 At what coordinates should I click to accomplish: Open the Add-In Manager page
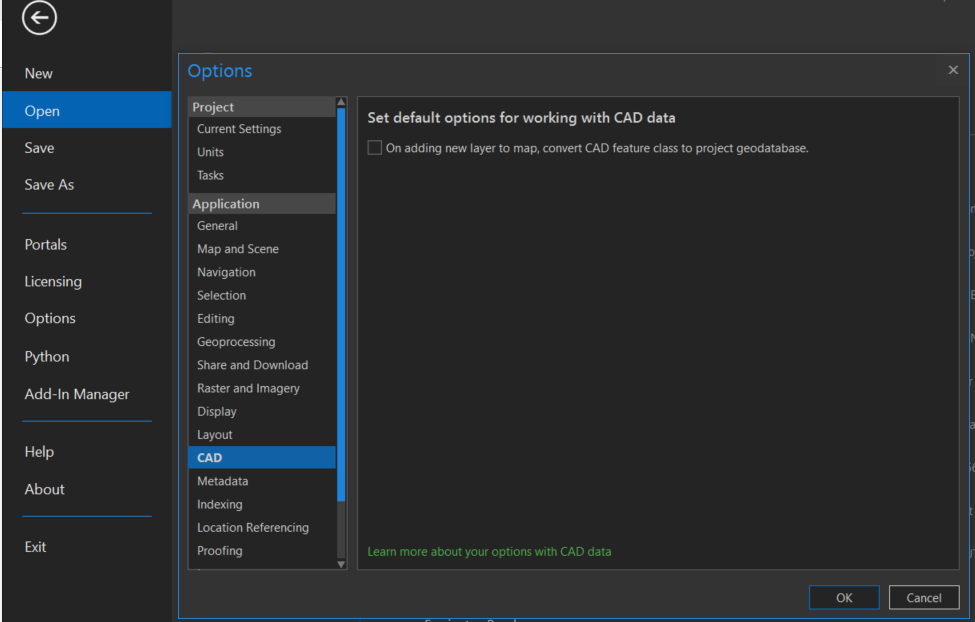coord(77,394)
